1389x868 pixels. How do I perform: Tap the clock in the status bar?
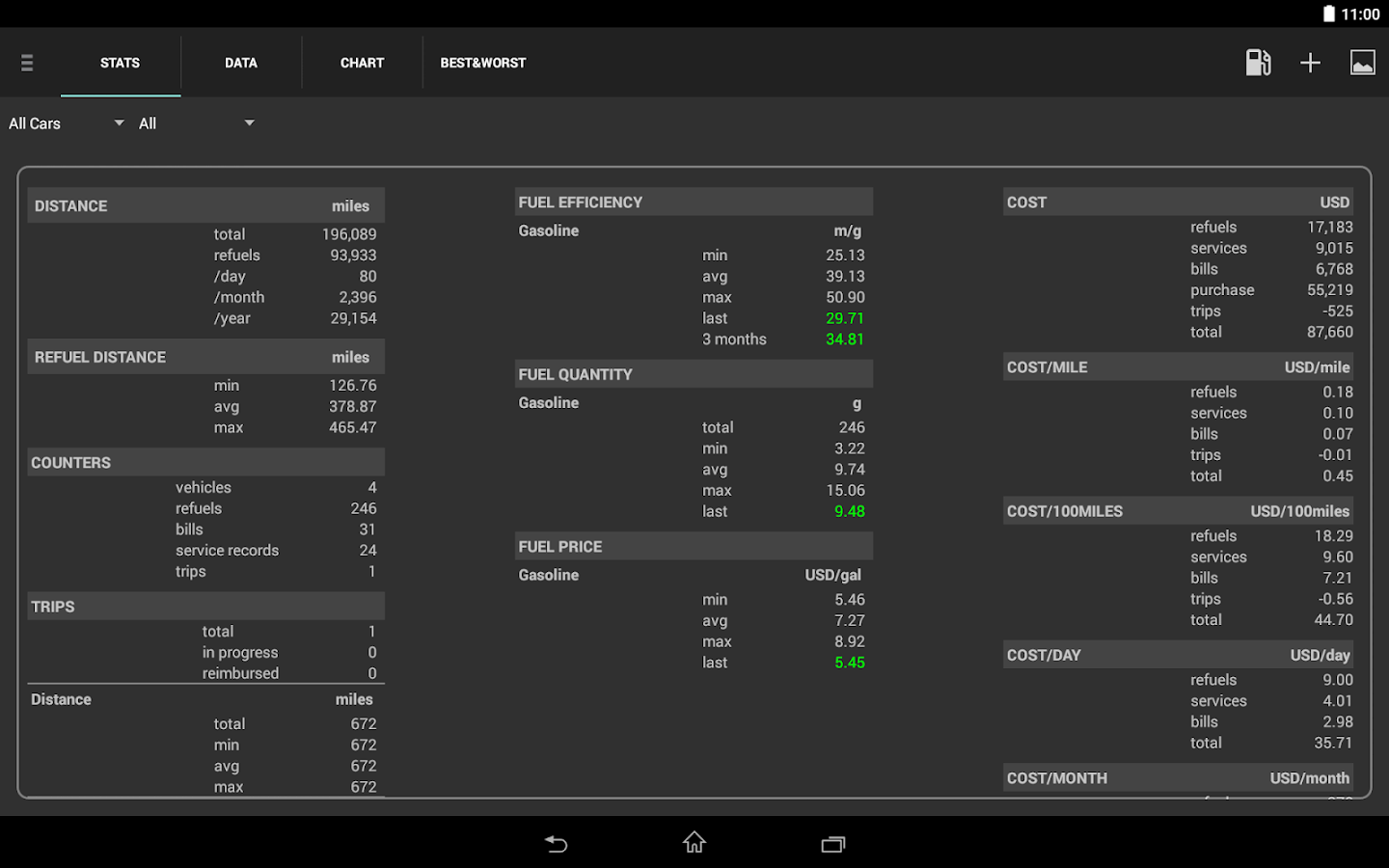tap(1361, 14)
